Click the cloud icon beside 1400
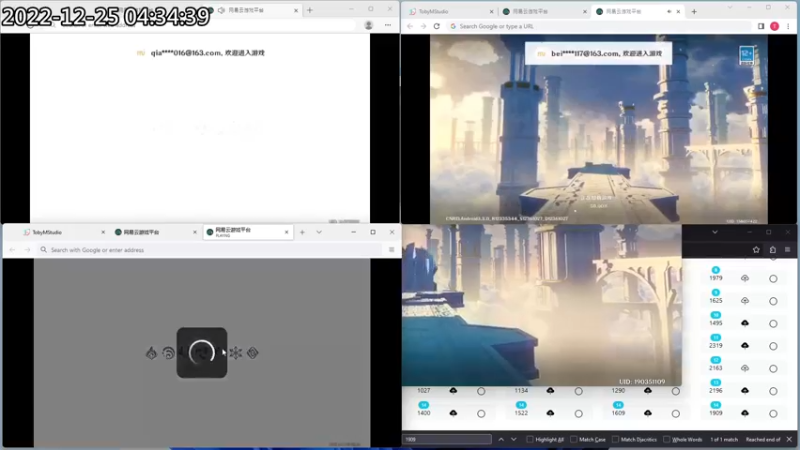This screenshot has width=800, height=450. 453,413
